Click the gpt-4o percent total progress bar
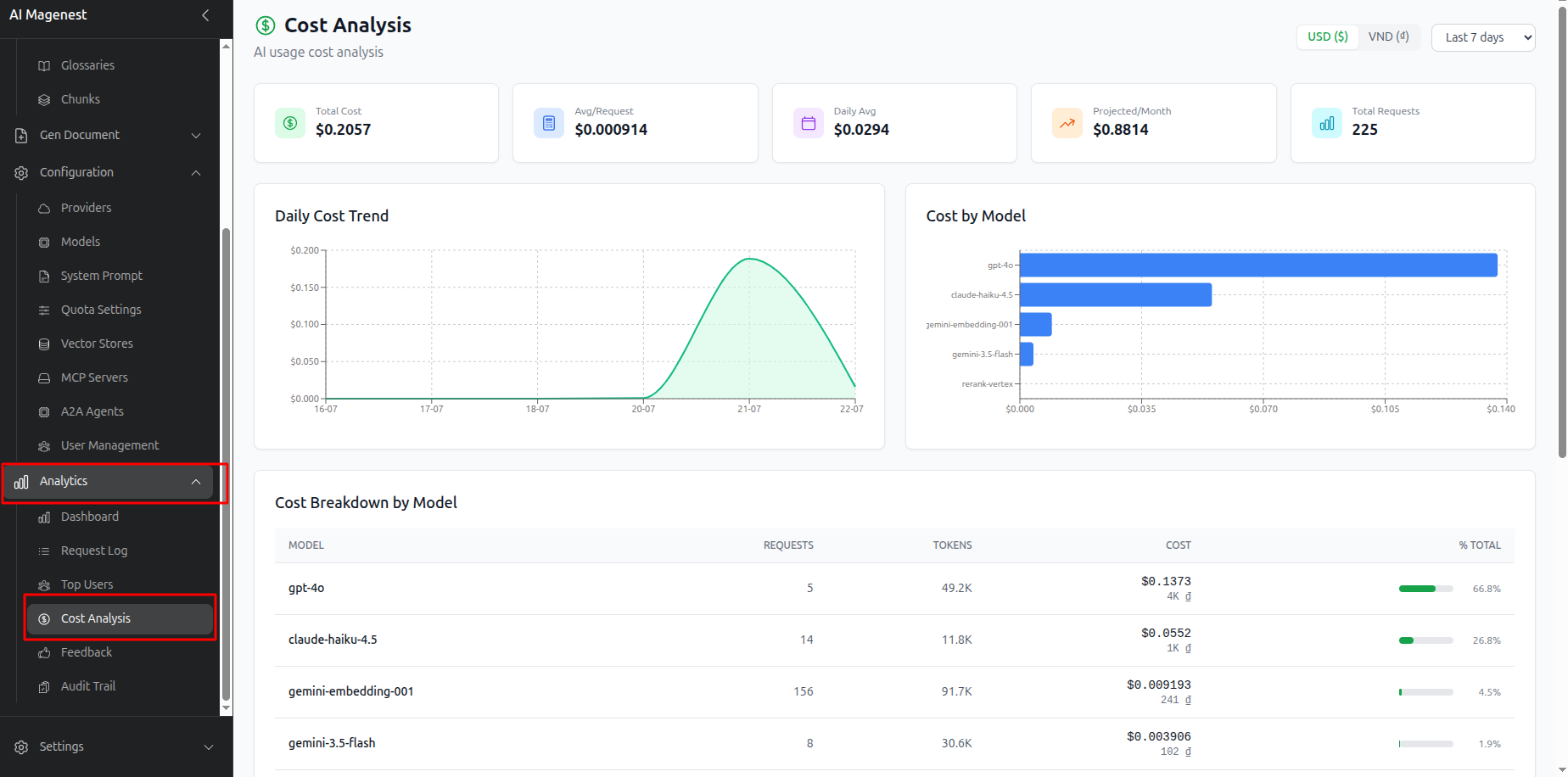The height and width of the screenshot is (777, 1568). [1425, 589]
